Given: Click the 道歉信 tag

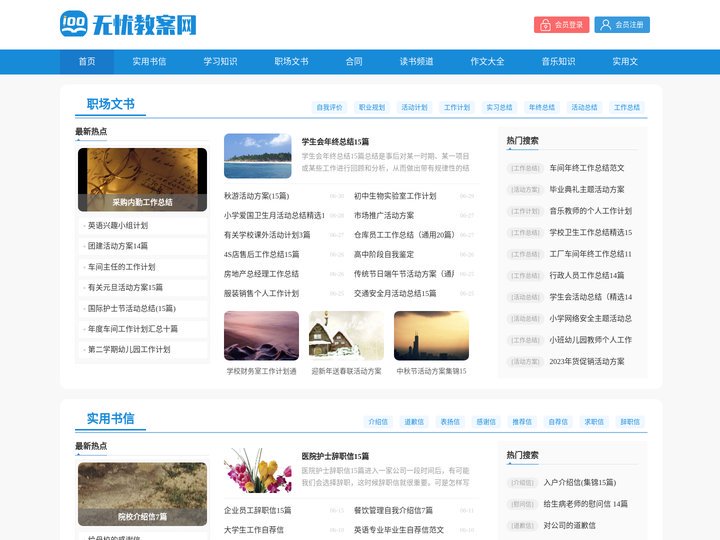Looking at the screenshot, I should pyautogui.click(x=414, y=422).
